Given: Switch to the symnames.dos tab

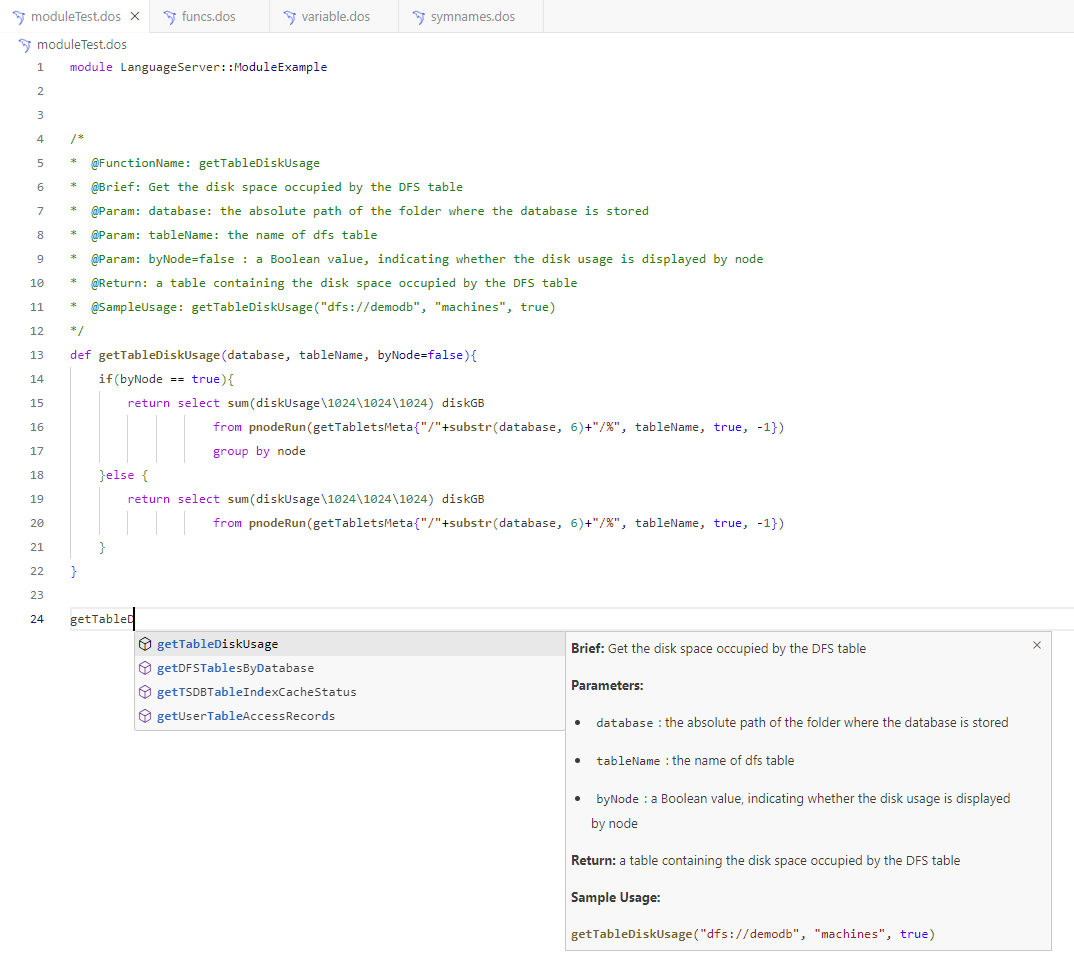Looking at the screenshot, I should 472,17.
